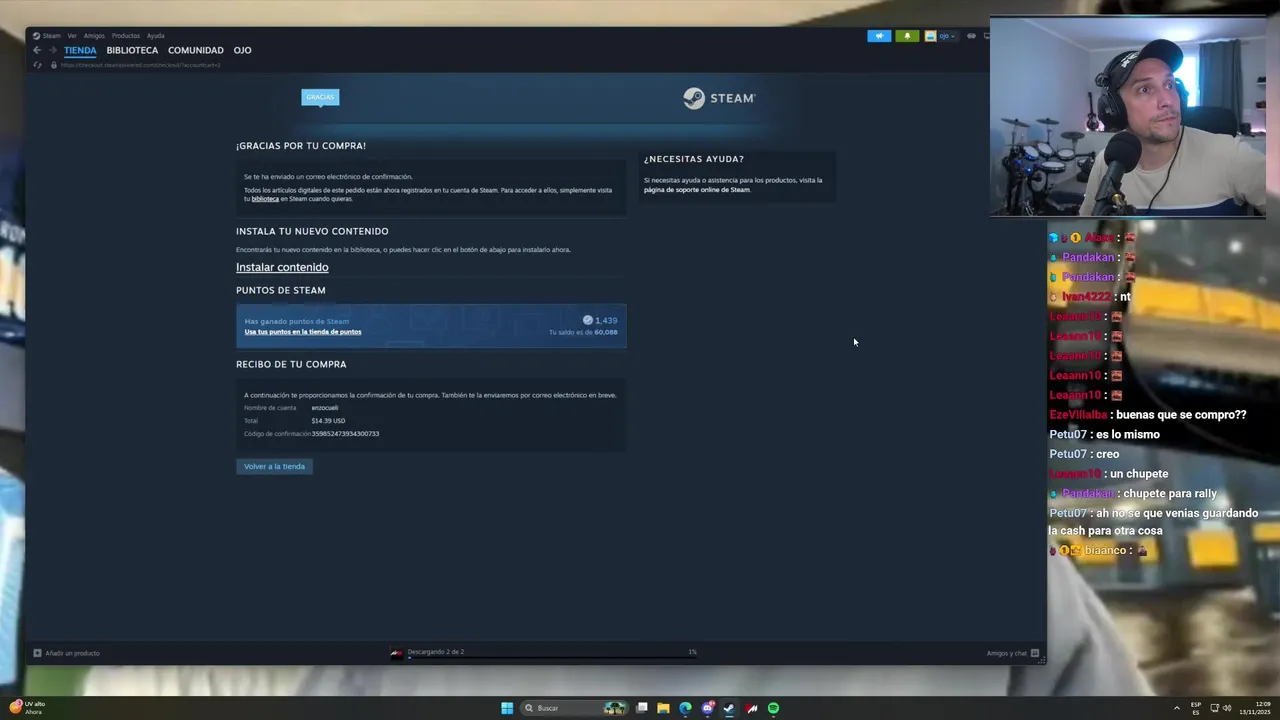Open the Ver menu
1280x720 pixels.
[x=72, y=36]
